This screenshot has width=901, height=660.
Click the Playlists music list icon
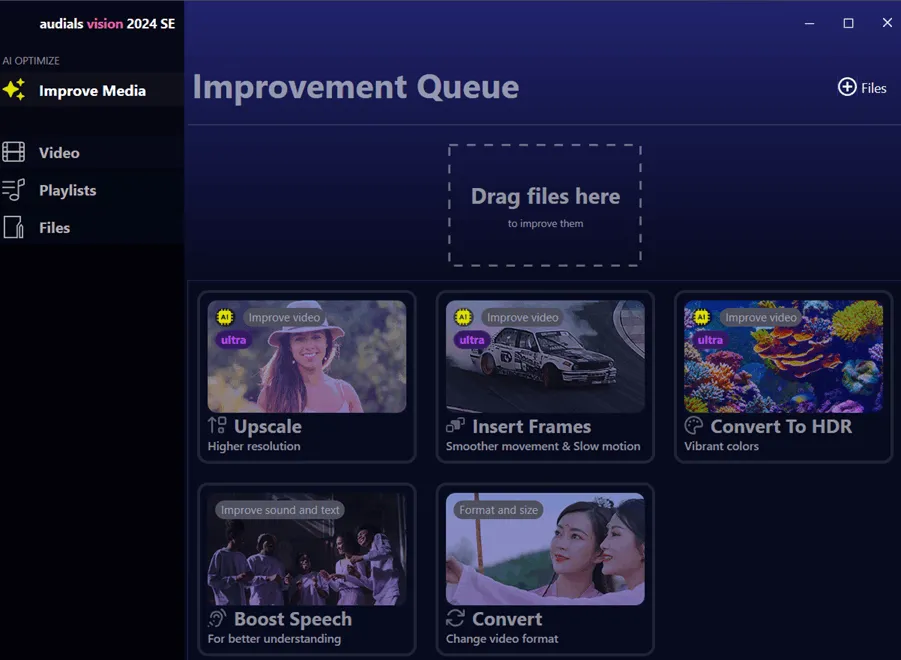click(14, 190)
